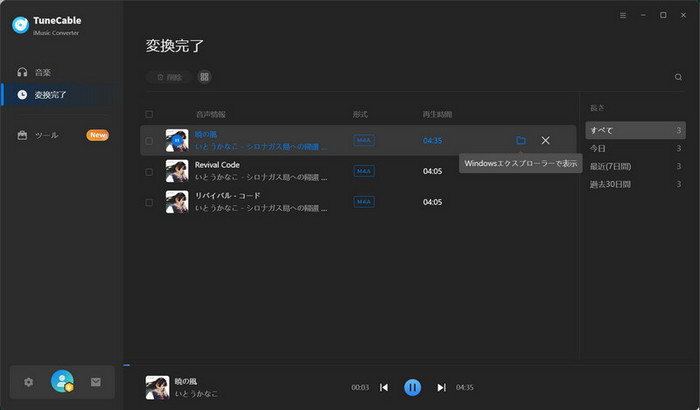Check the リバイバル・コード row checkbox
Image resolution: width=700 pixels, height=410 pixels.
[149, 202]
